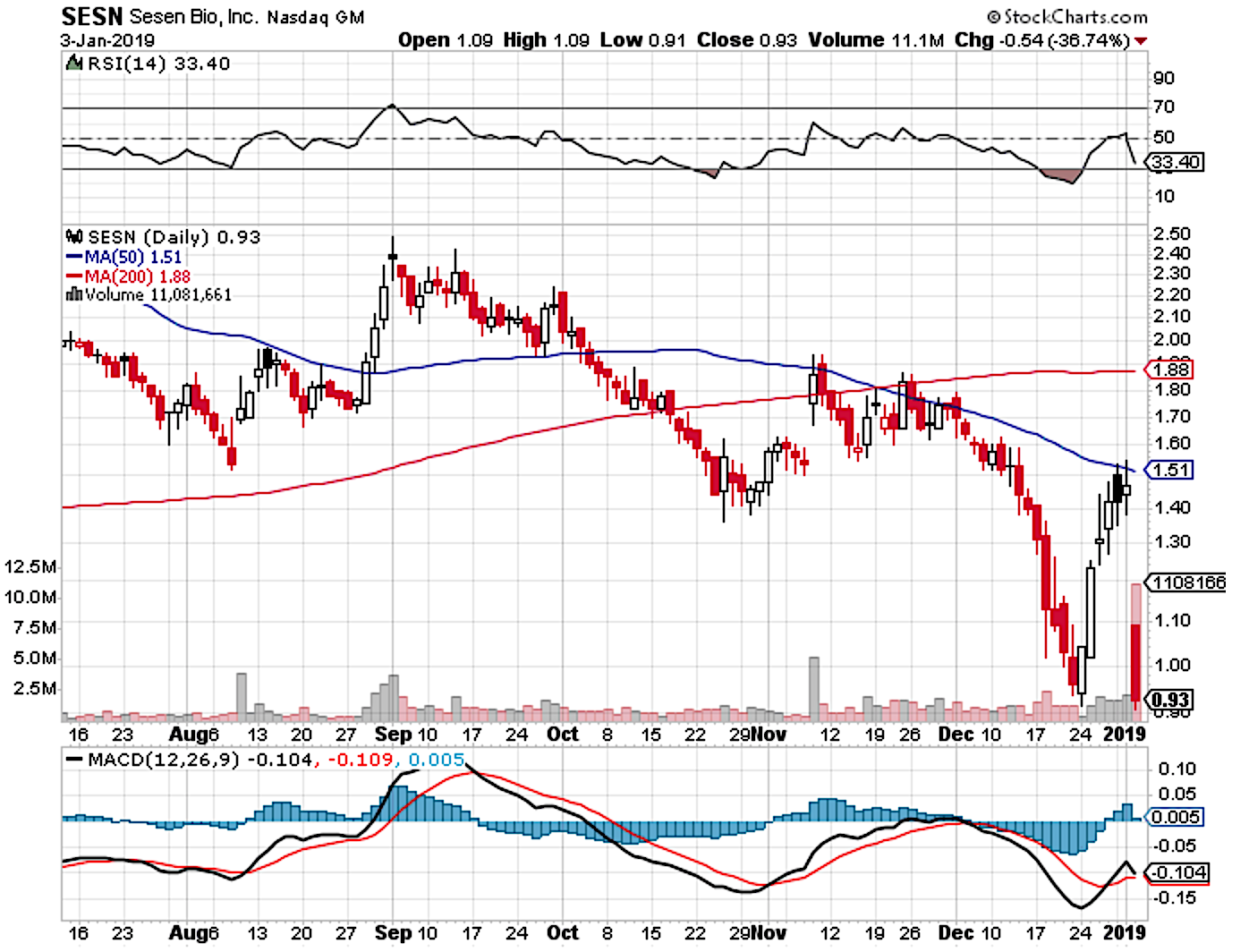Screen dimensions: 1249x952
Task: Select the Open 1.09 value
Action: pos(446,40)
